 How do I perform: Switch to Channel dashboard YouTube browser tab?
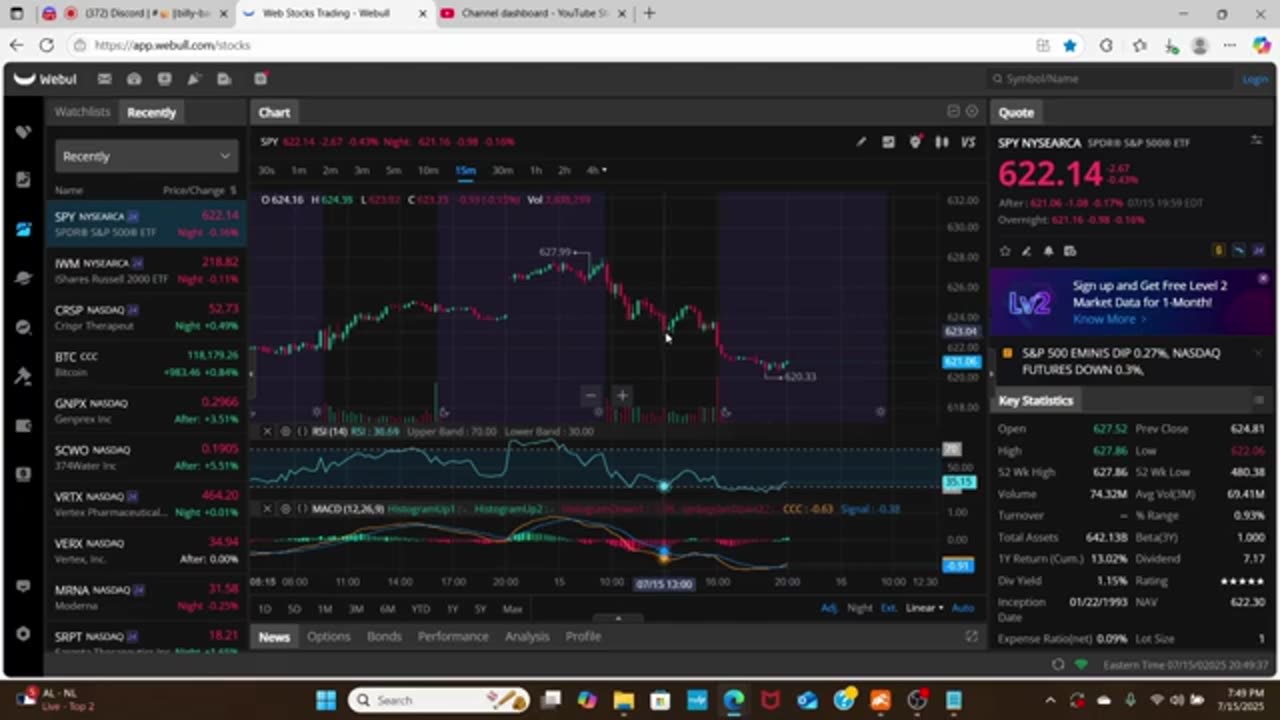[x=533, y=13]
